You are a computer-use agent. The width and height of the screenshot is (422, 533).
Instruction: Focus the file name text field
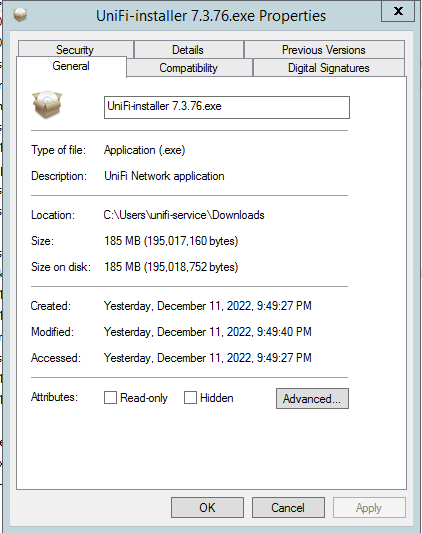tap(226, 107)
